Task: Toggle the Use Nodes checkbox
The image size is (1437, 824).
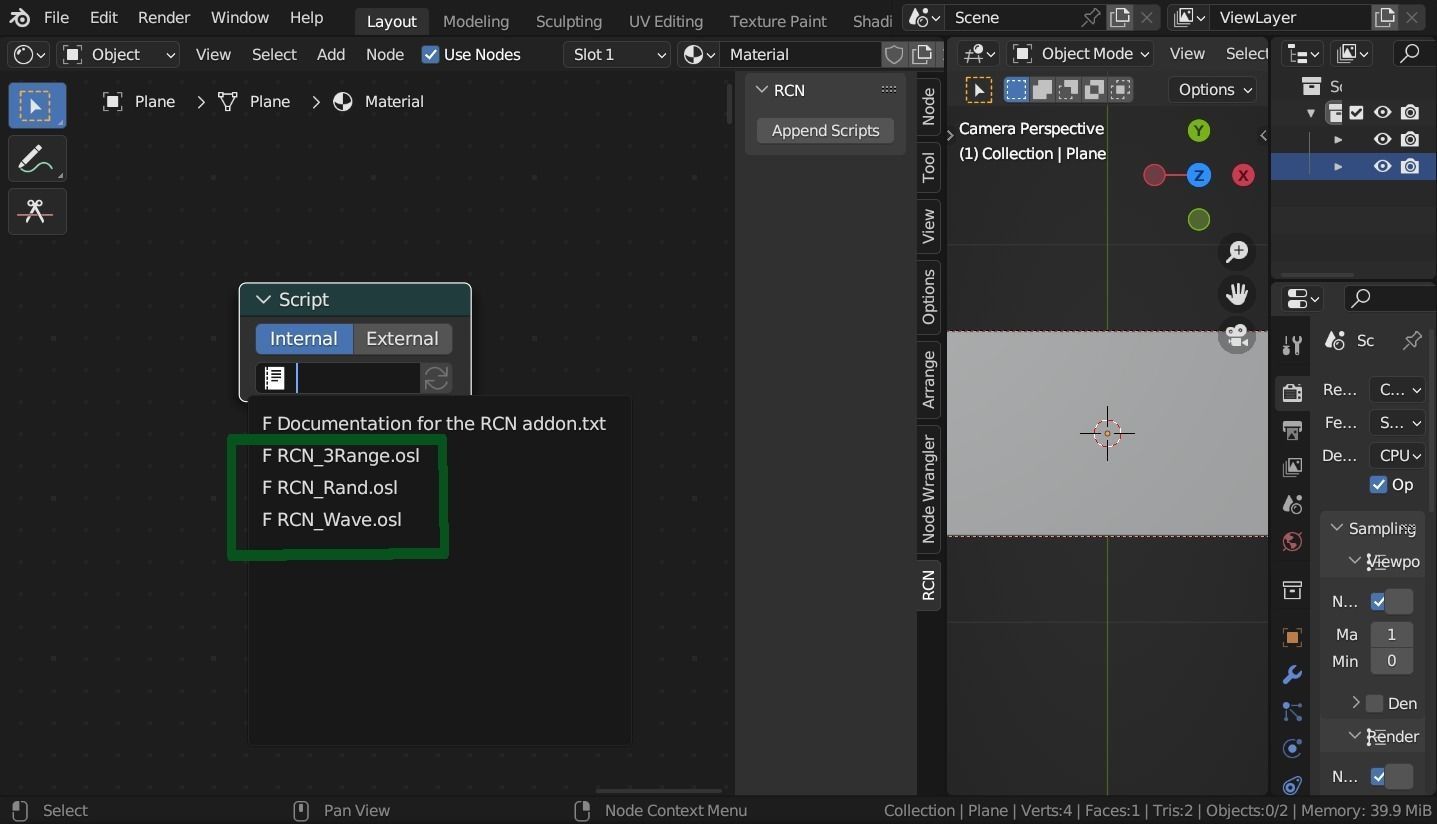Action: 431,54
